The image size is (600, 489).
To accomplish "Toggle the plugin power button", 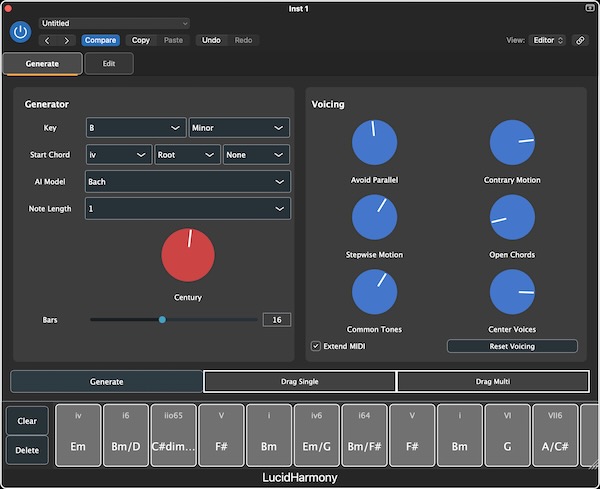I will pos(20,32).
